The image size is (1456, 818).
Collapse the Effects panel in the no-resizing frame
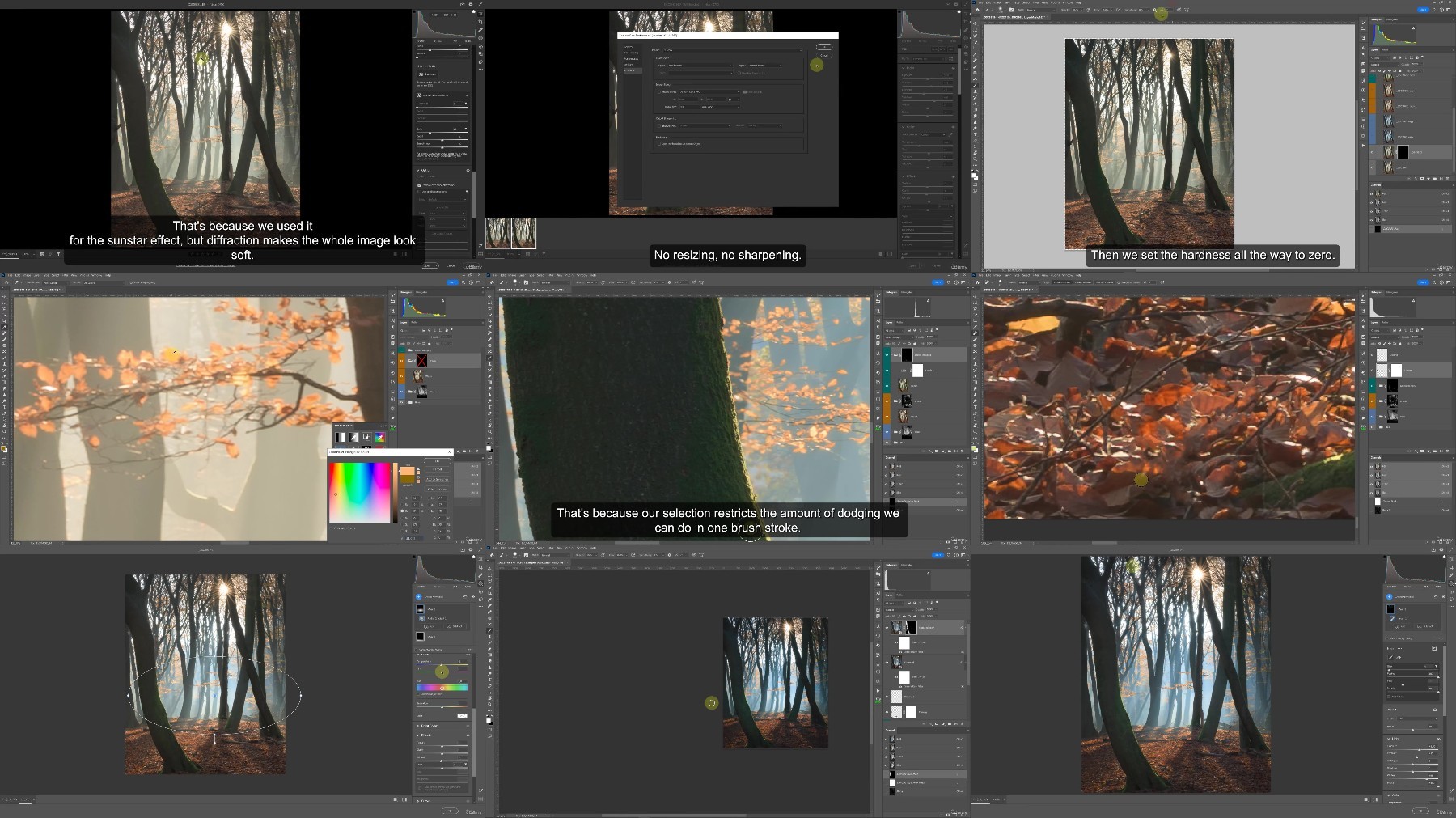(903, 176)
